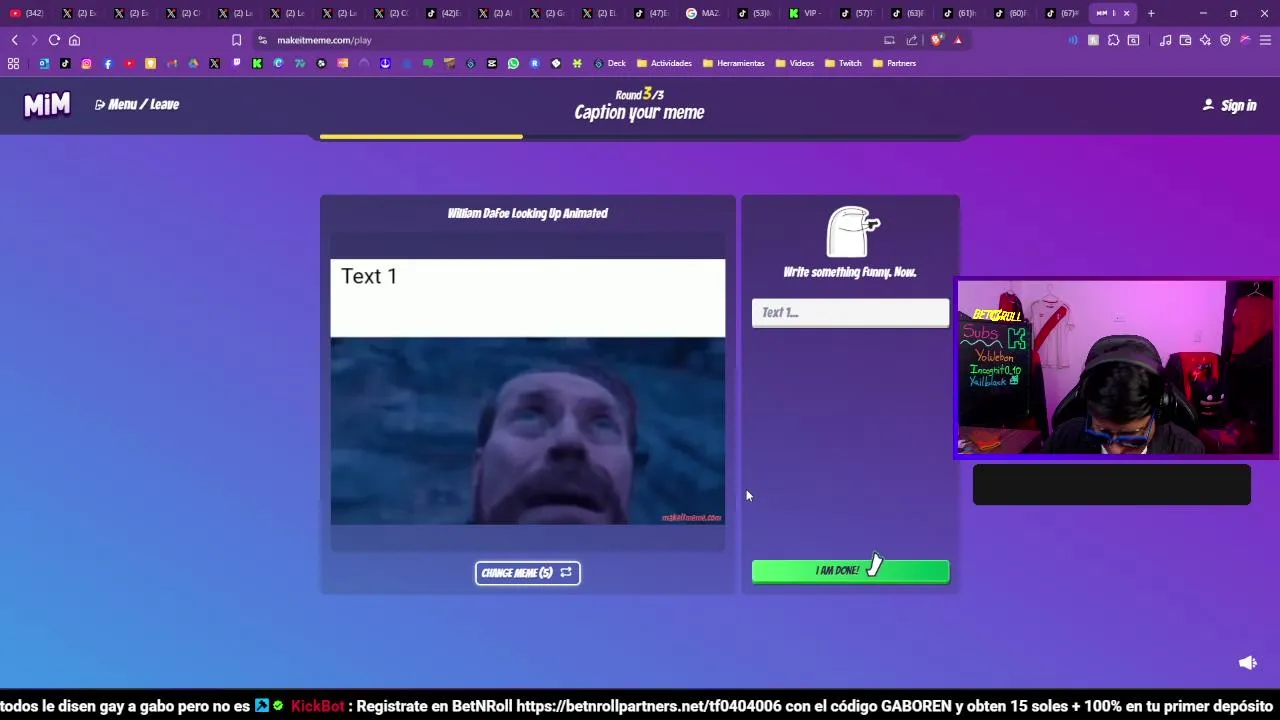Open a new browser tab
Screen dimensions: 1280x720
(x=1151, y=13)
